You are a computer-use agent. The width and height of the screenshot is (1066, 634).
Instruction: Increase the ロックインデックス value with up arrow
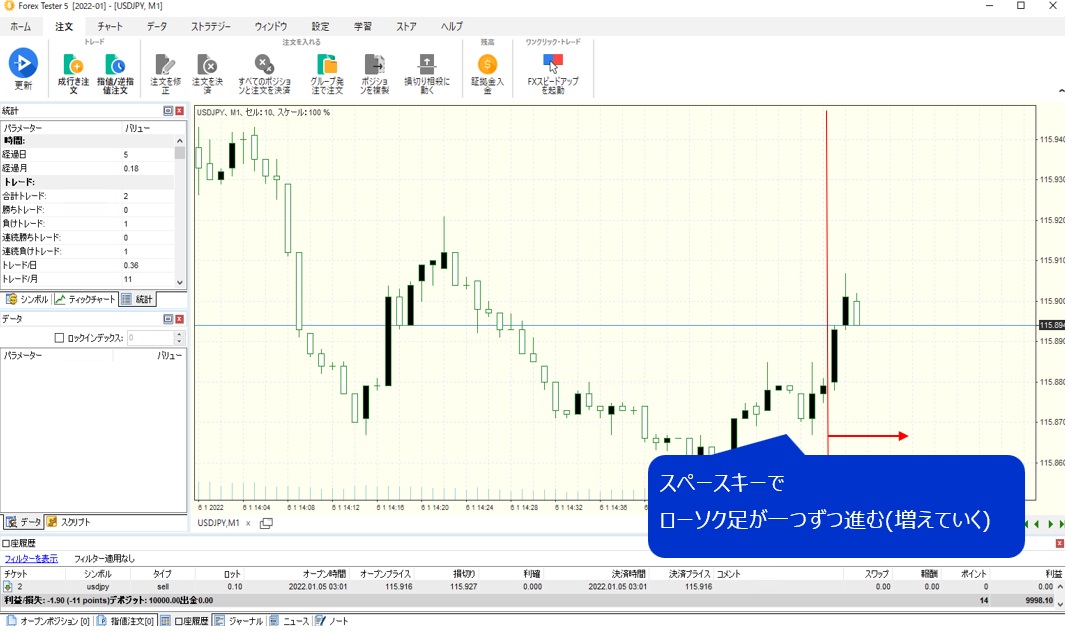coord(179,335)
